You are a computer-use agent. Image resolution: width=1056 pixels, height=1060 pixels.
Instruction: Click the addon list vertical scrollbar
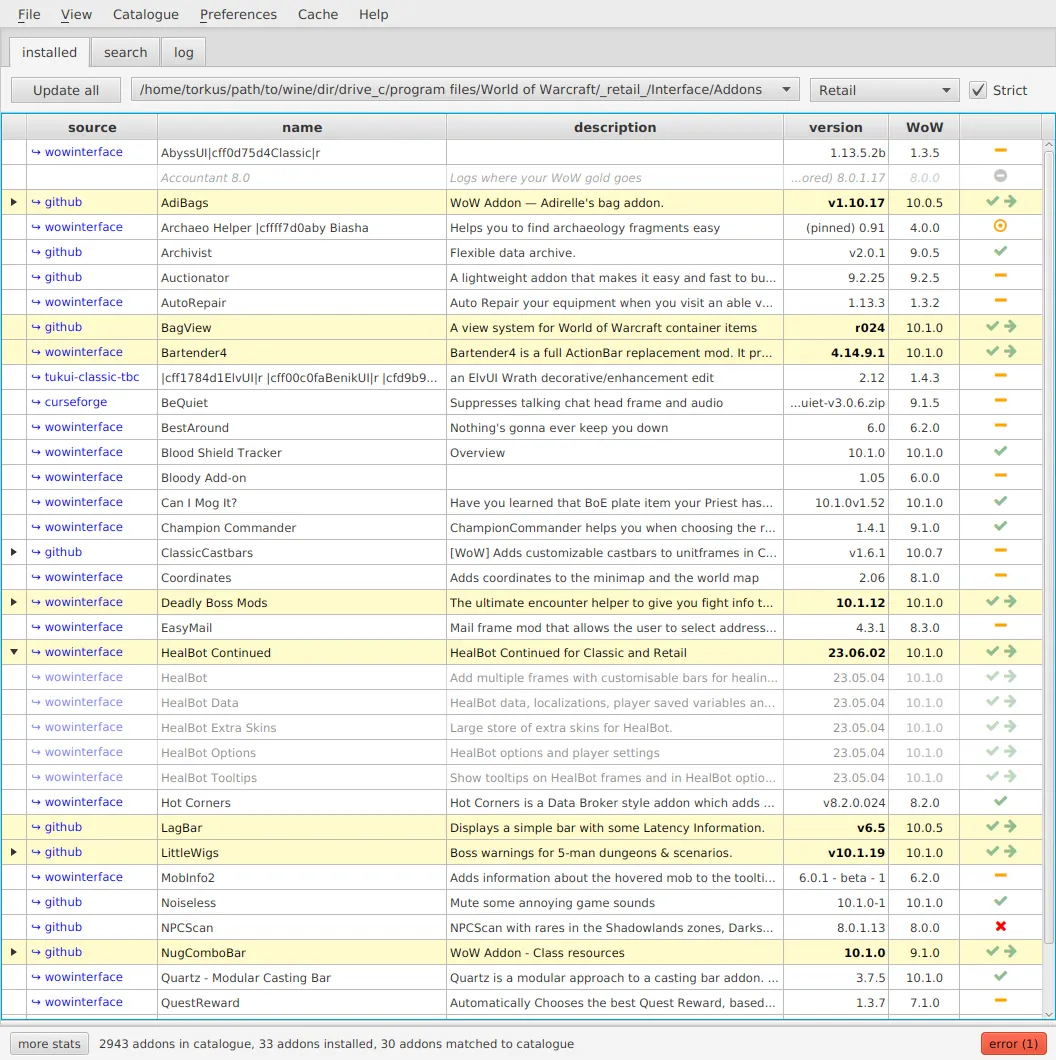point(1049,548)
